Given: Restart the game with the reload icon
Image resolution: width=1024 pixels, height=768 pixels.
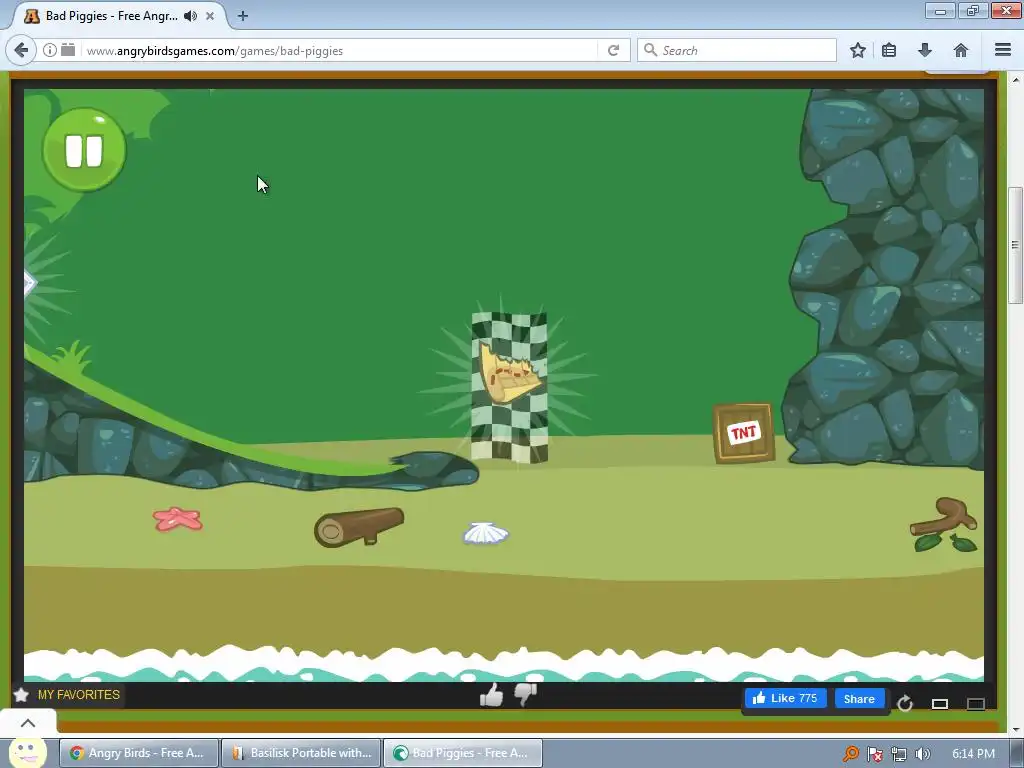Looking at the screenshot, I should click(x=904, y=703).
